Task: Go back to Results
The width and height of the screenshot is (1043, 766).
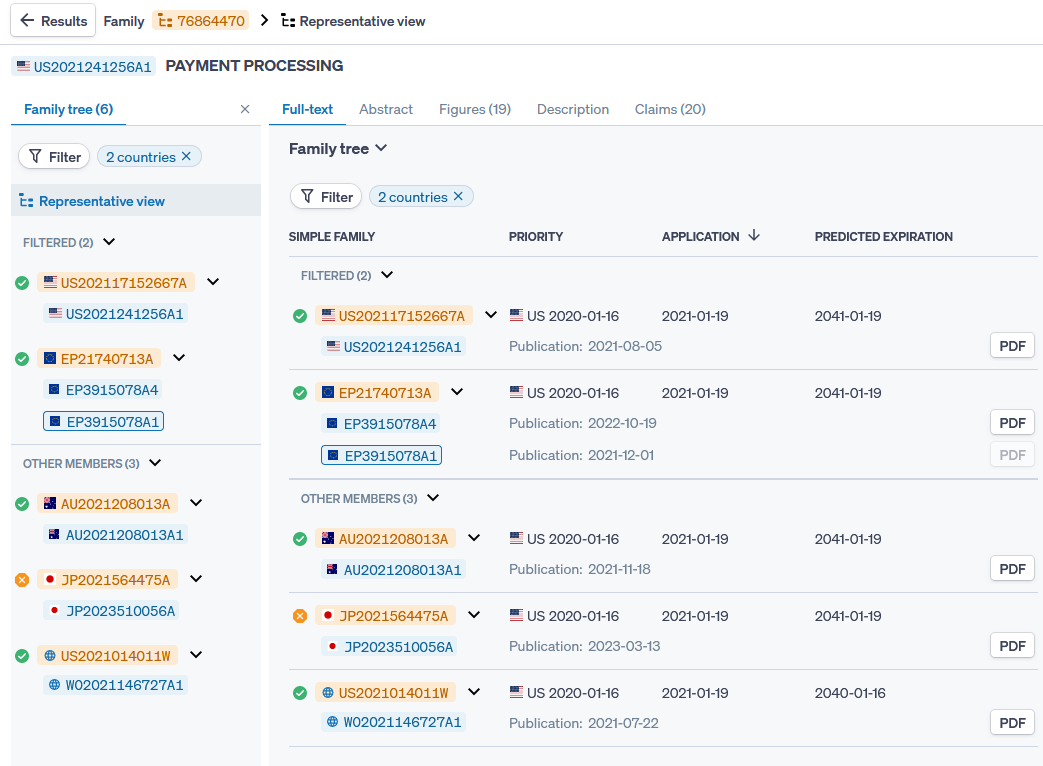Action: tap(53, 20)
